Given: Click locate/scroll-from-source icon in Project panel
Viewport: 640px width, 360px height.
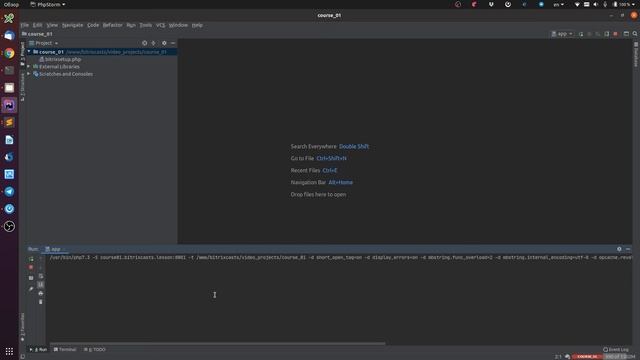Looking at the screenshot, I should [x=144, y=43].
